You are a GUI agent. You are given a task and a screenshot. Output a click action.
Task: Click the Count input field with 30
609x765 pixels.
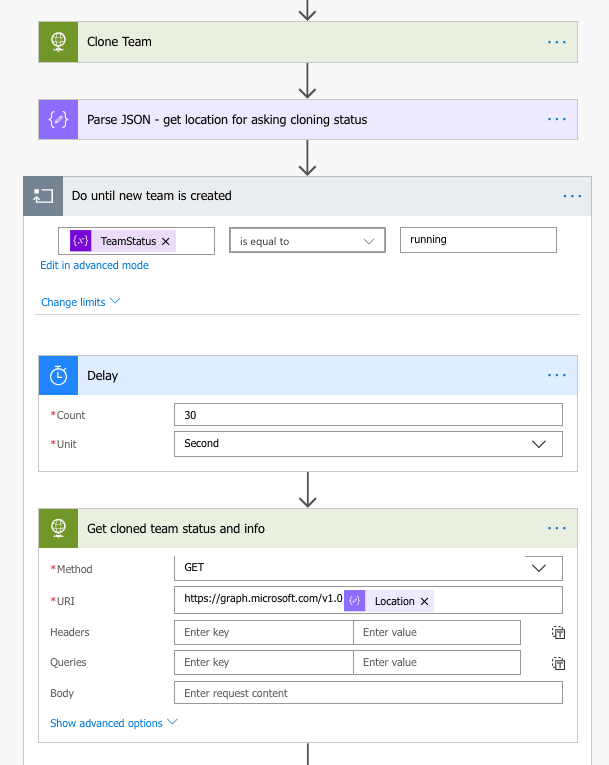(367, 415)
